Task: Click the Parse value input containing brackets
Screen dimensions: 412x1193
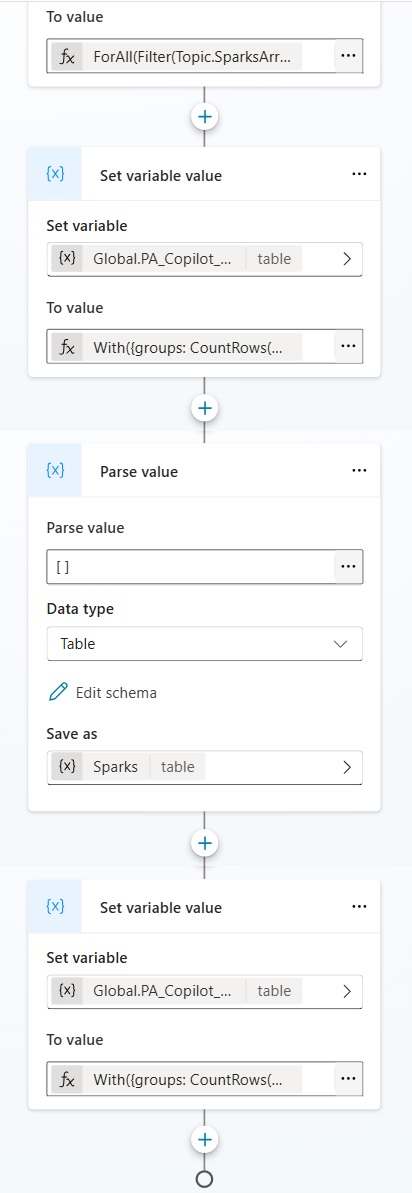Action: pyautogui.click(x=190, y=567)
